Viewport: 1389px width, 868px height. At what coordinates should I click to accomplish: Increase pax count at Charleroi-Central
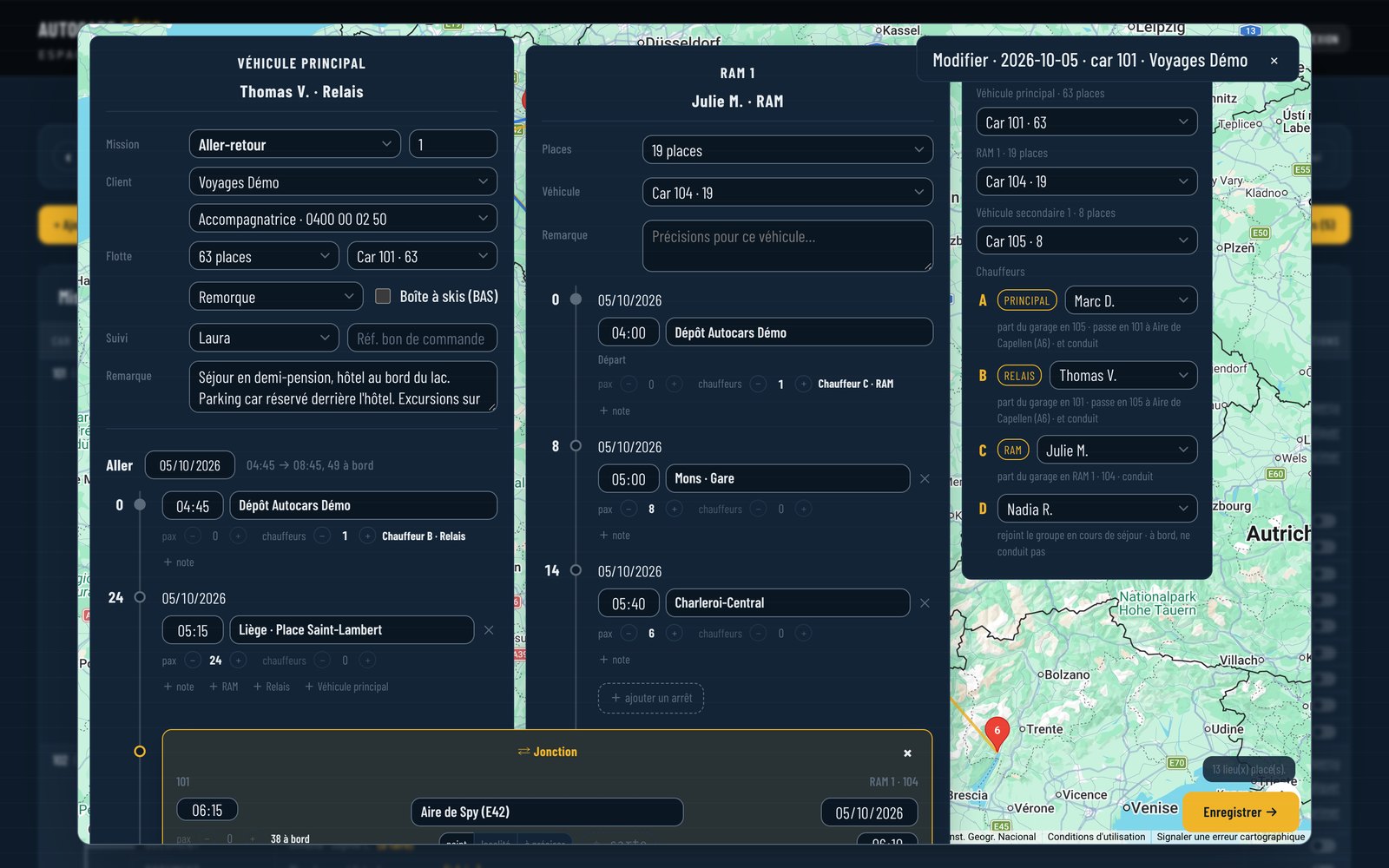point(675,634)
